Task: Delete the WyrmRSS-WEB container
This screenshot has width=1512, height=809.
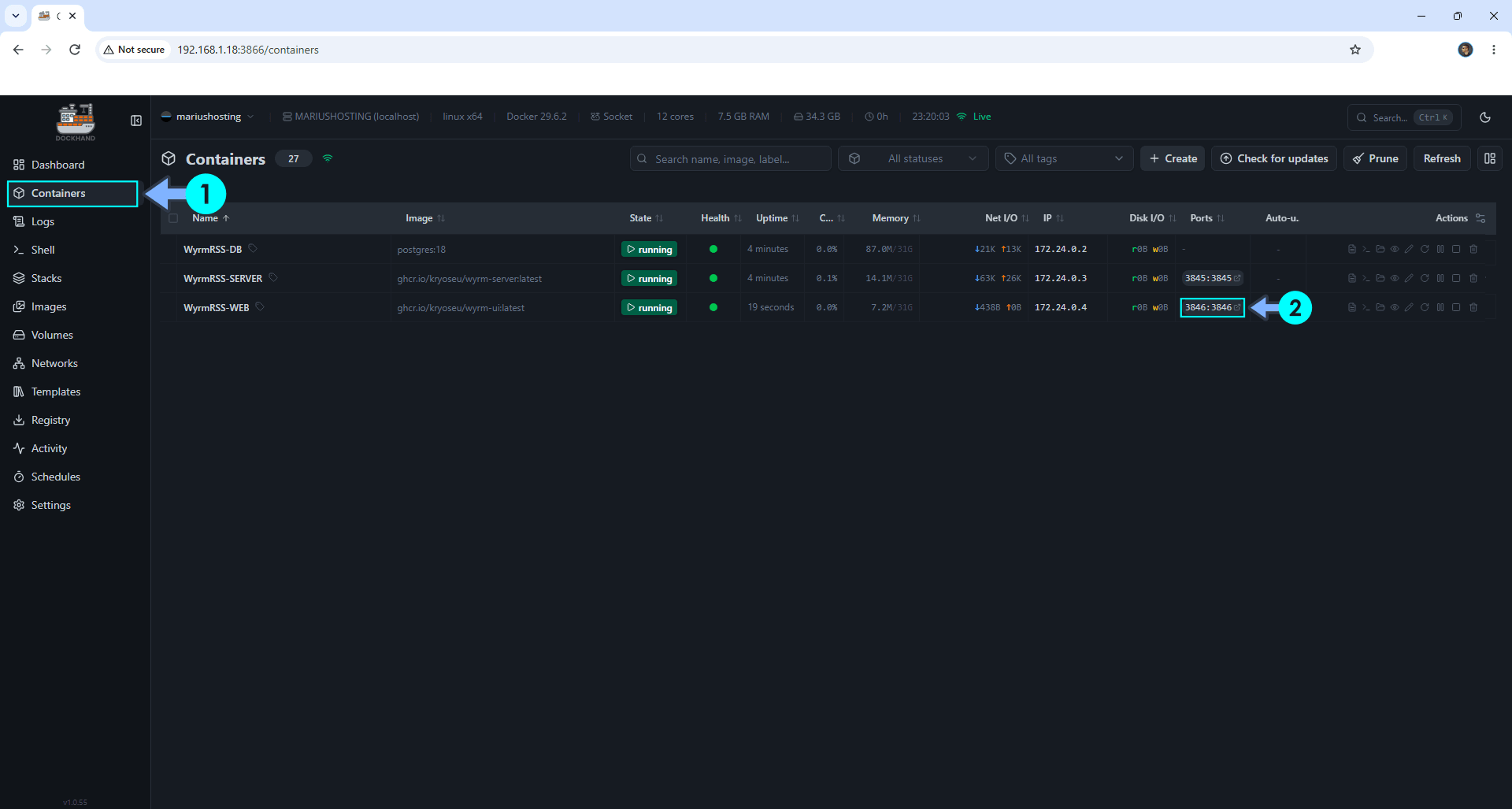Action: (x=1473, y=307)
